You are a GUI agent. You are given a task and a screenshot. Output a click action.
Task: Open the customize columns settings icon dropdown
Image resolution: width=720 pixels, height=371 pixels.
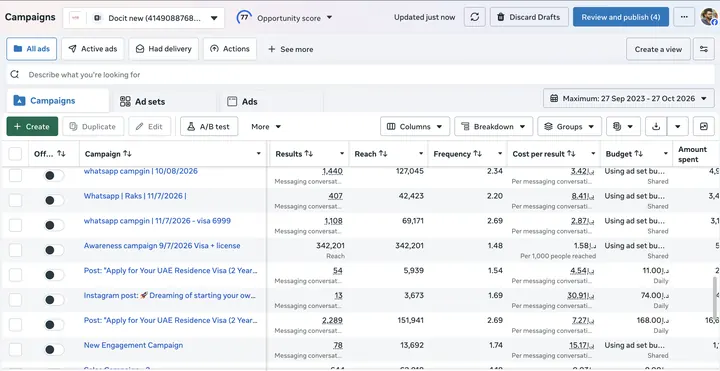623,126
